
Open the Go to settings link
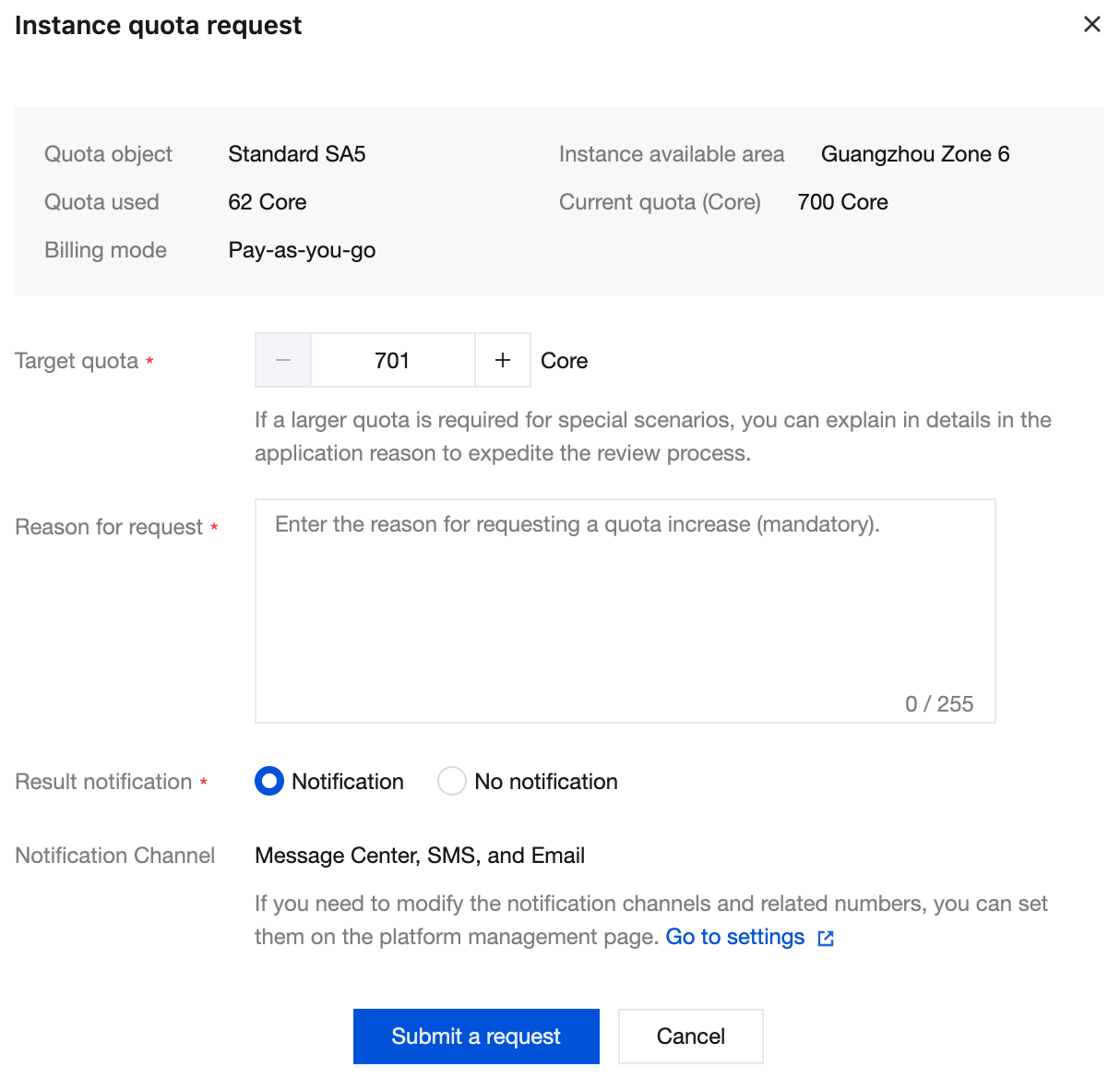pos(734,937)
